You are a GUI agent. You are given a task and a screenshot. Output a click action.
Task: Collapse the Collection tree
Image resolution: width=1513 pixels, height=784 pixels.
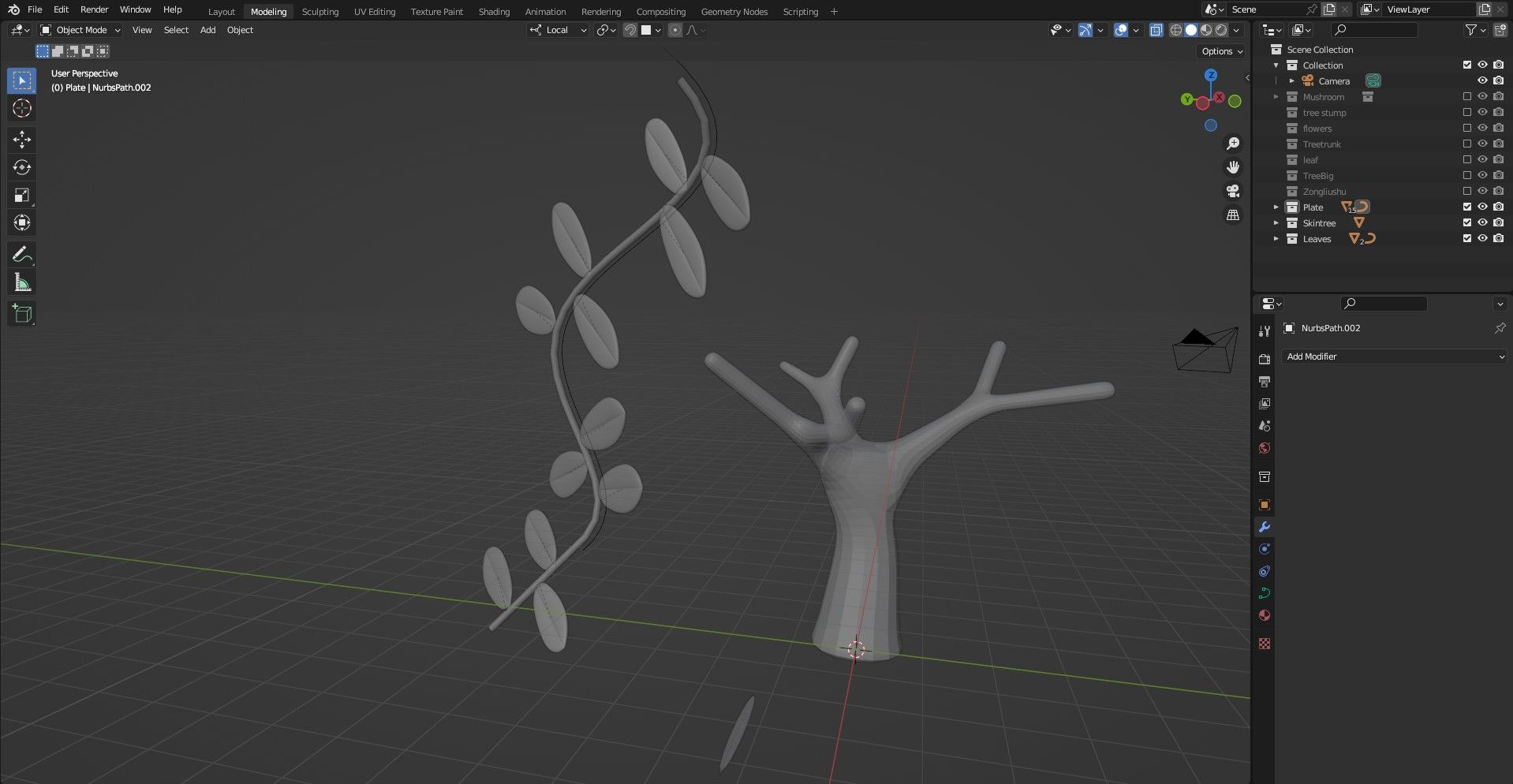coord(1276,65)
